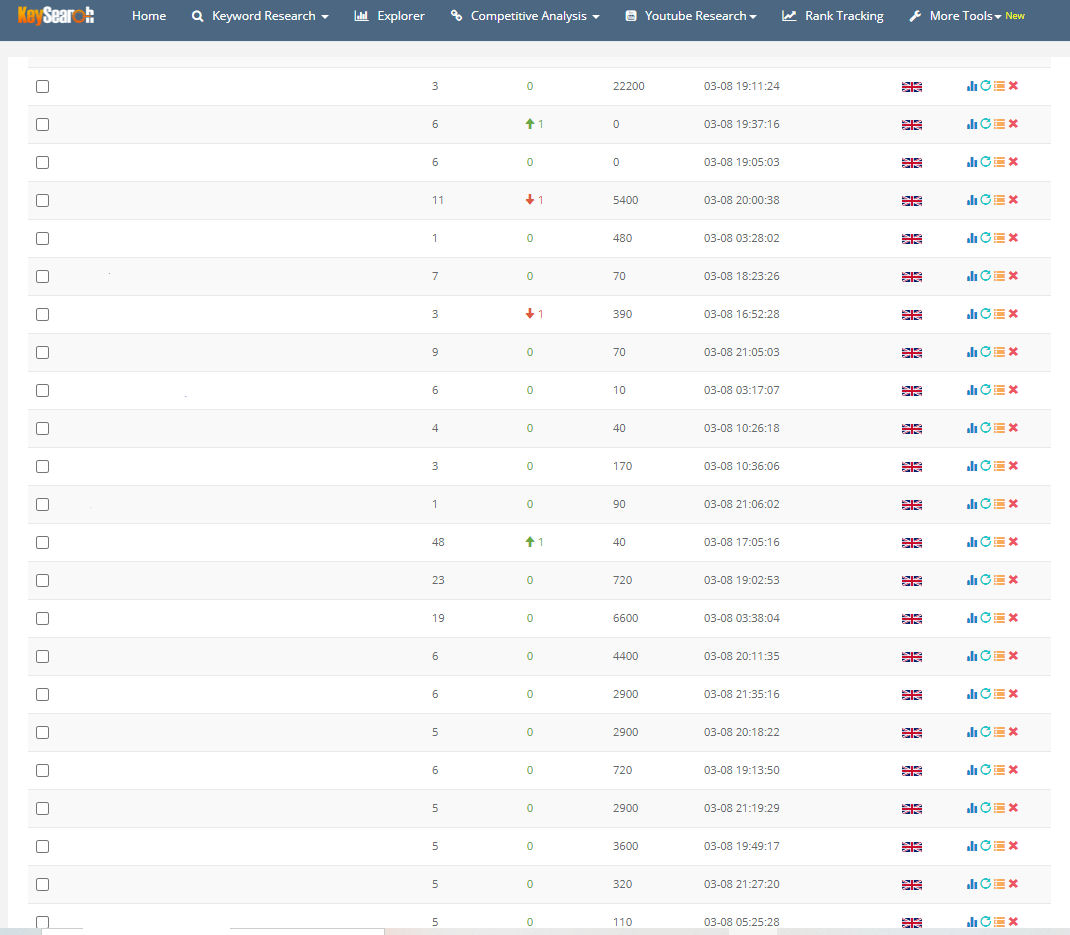The width and height of the screenshot is (1070, 935).
Task: Click the orange list icon in row 03-08 03:38:04
Action: (x=999, y=618)
